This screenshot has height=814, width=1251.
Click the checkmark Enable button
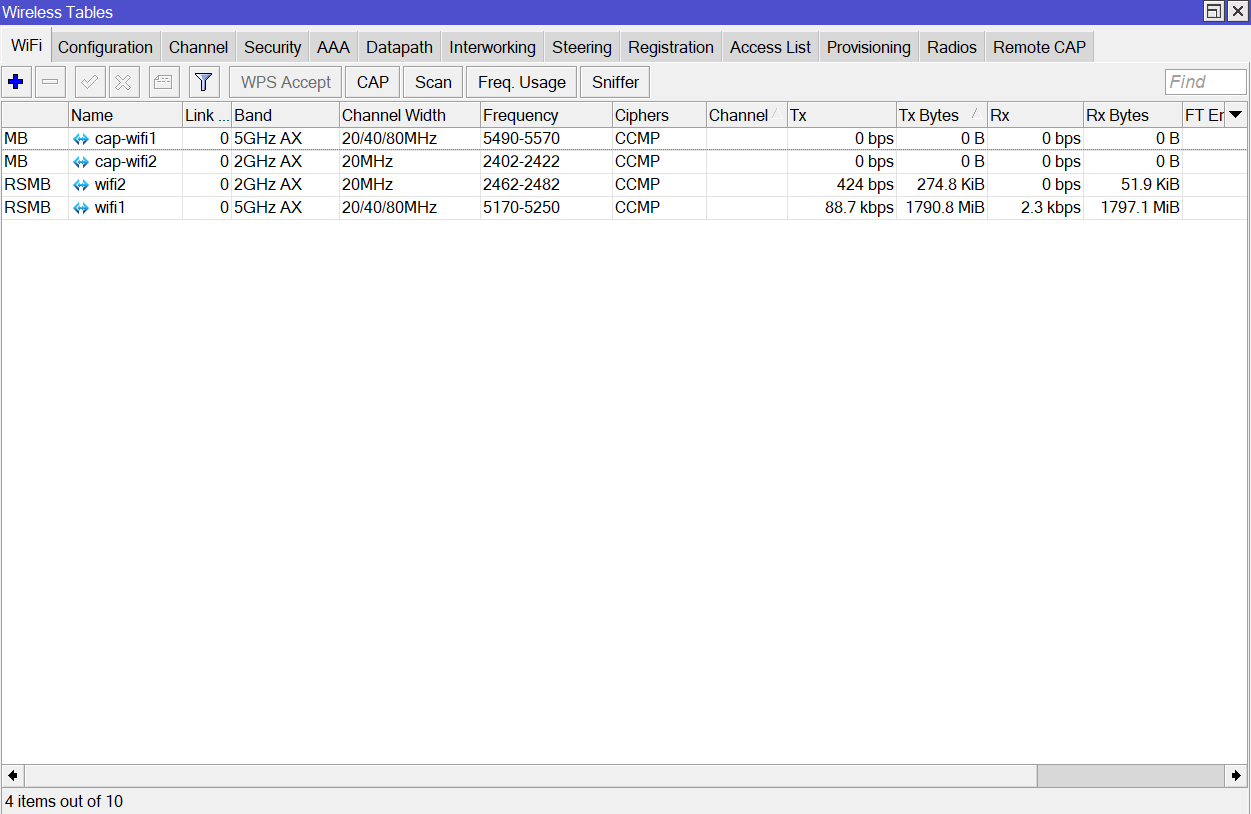[x=90, y=82]
